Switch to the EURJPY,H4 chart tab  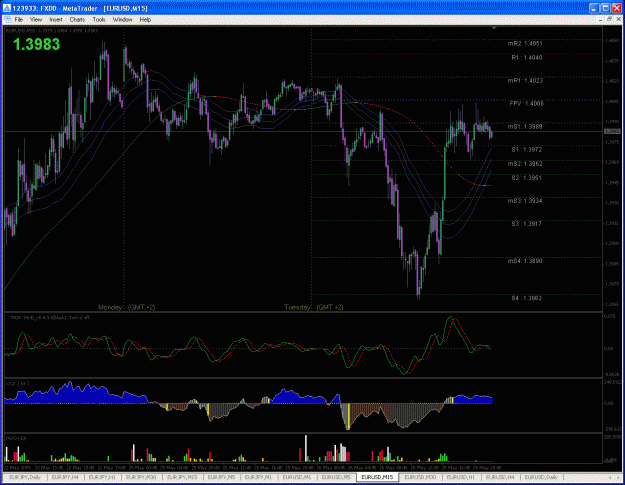65,477
